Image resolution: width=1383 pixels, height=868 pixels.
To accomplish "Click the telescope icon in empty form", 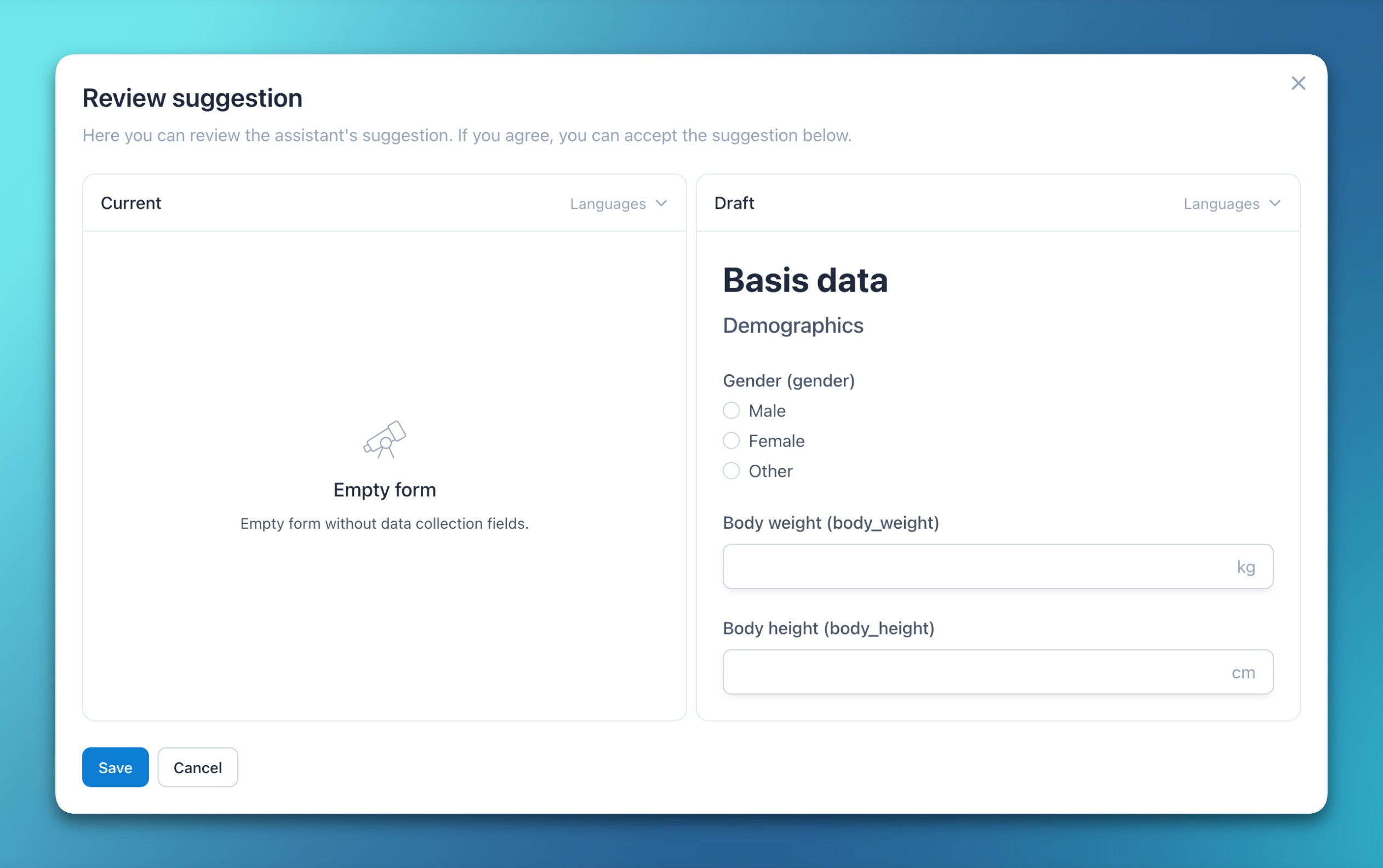I will [x=385, y=439].
